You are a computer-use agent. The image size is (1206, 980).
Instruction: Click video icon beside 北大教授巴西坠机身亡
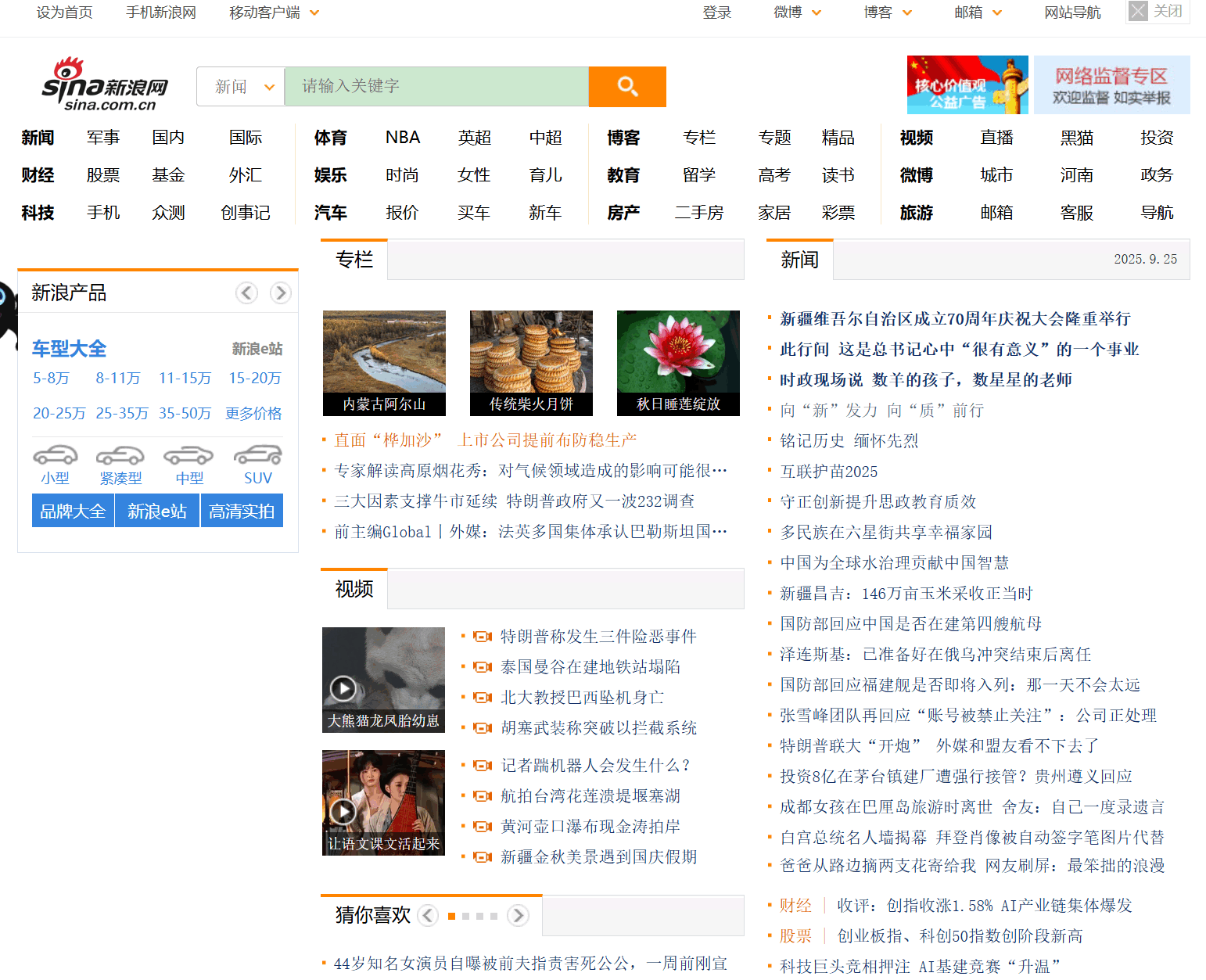(483, 698)
